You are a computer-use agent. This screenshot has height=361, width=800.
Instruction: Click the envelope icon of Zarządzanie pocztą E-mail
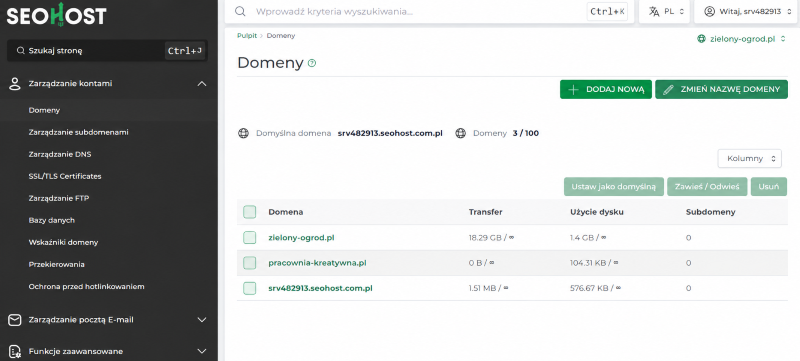[15, 320]
